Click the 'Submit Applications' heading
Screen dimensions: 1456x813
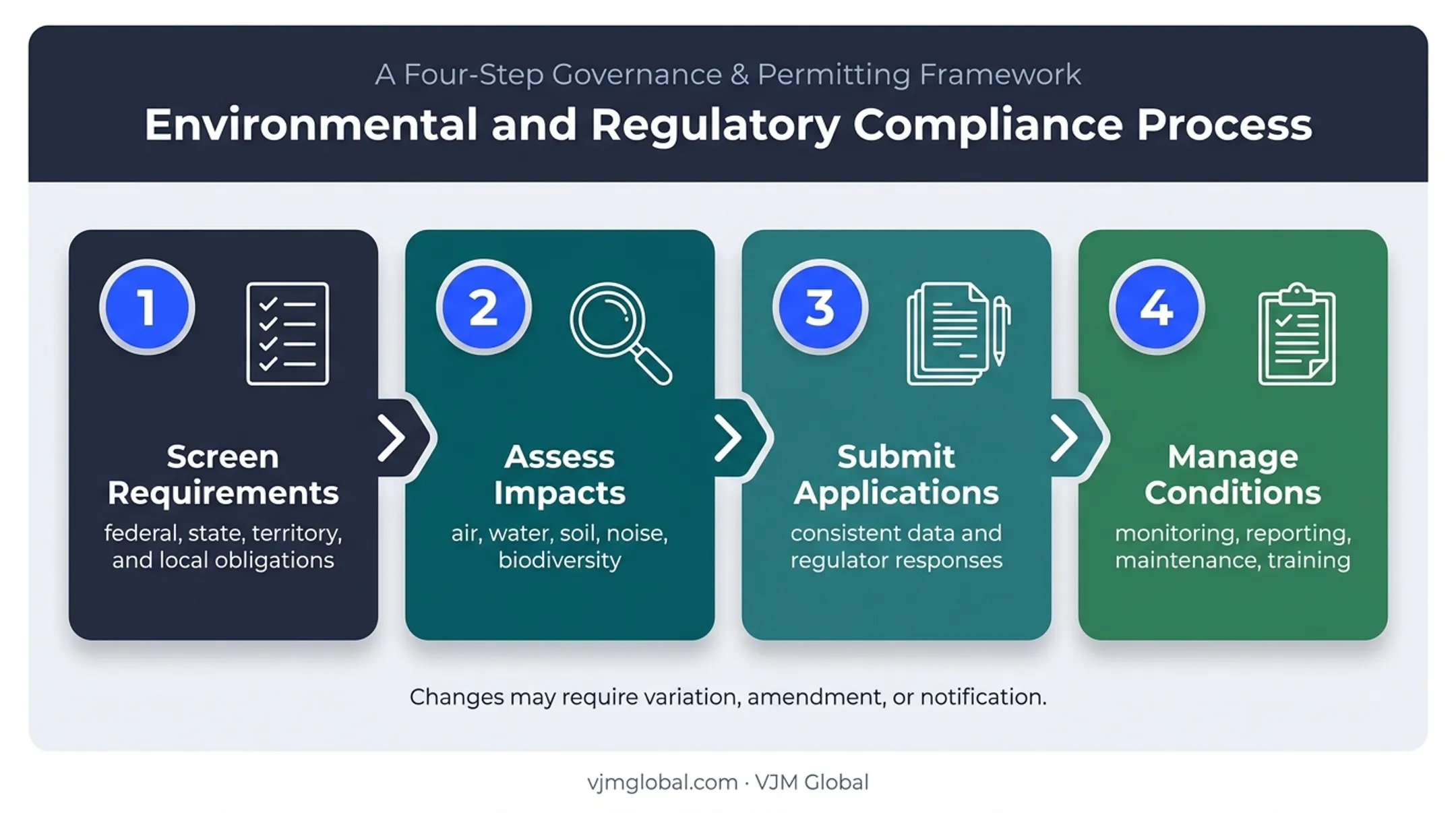tap(896, 475)
